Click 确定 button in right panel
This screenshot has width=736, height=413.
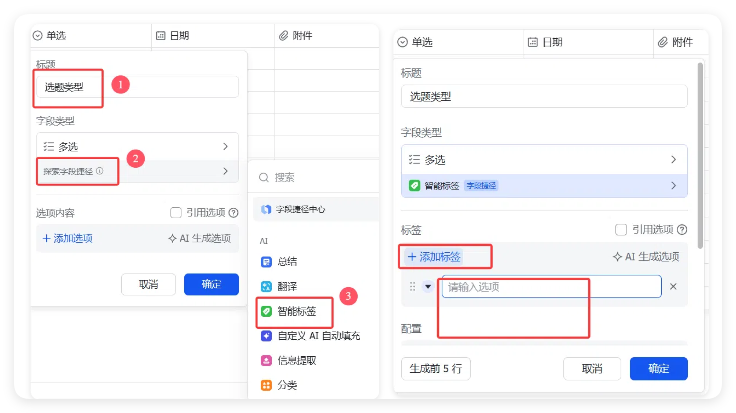click(x=659, y=369)
